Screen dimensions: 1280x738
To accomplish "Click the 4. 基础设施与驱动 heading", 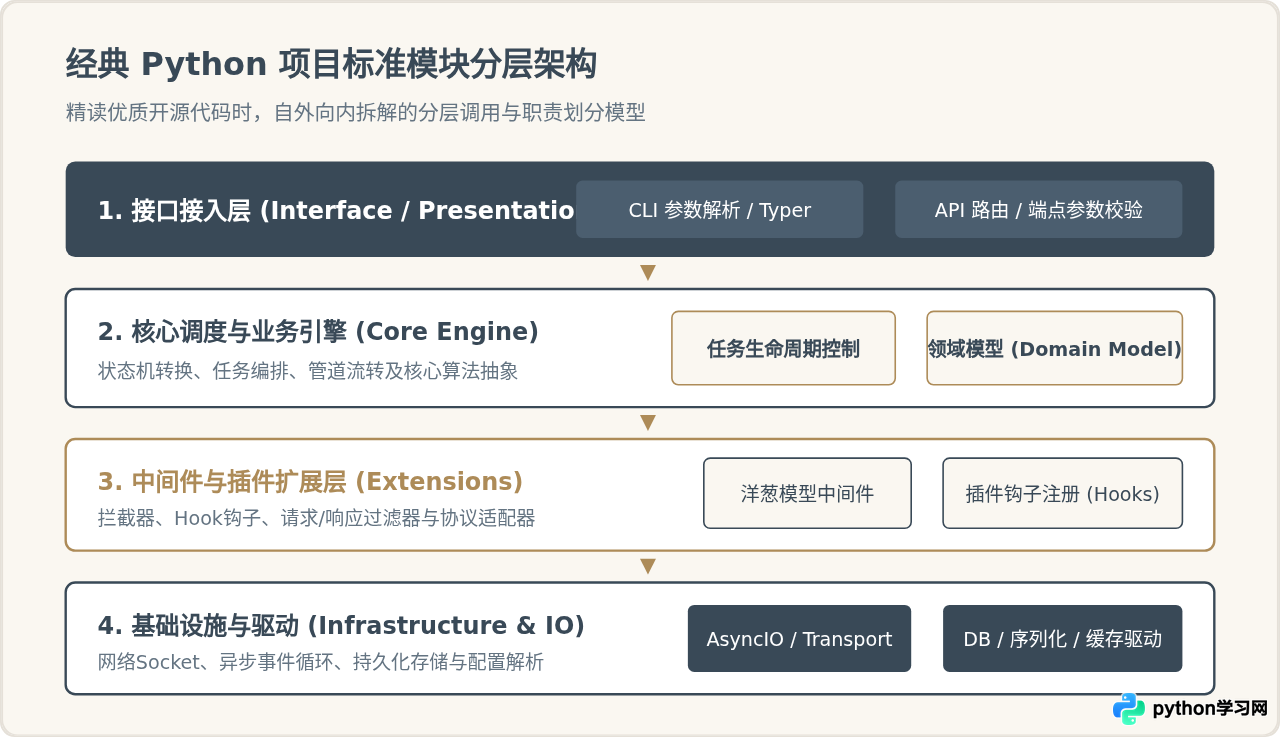I will [341, 625].
